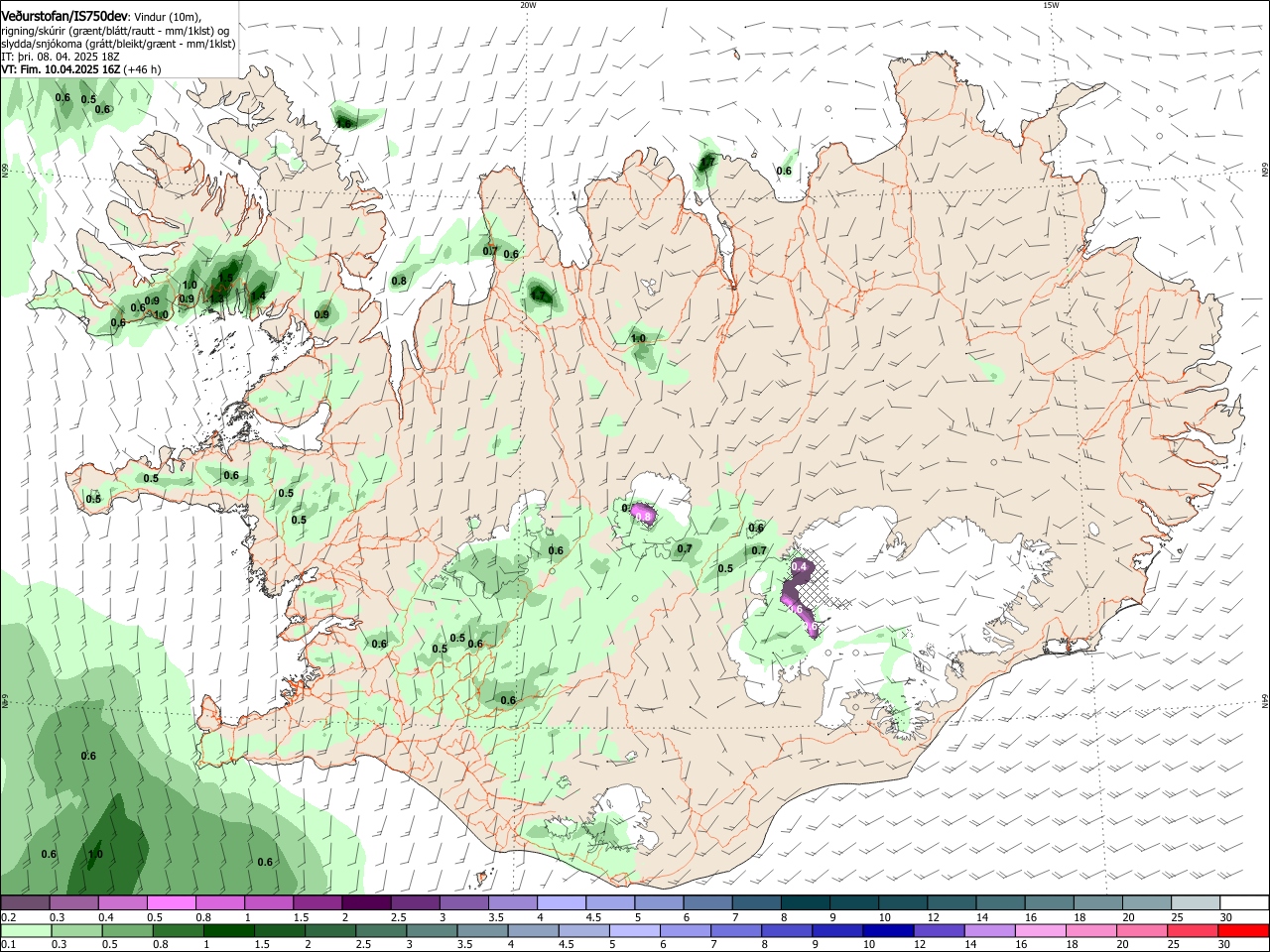
Task: Select the periwinkle 4 swatch in snow scale
Action: (x=561, y=902)
